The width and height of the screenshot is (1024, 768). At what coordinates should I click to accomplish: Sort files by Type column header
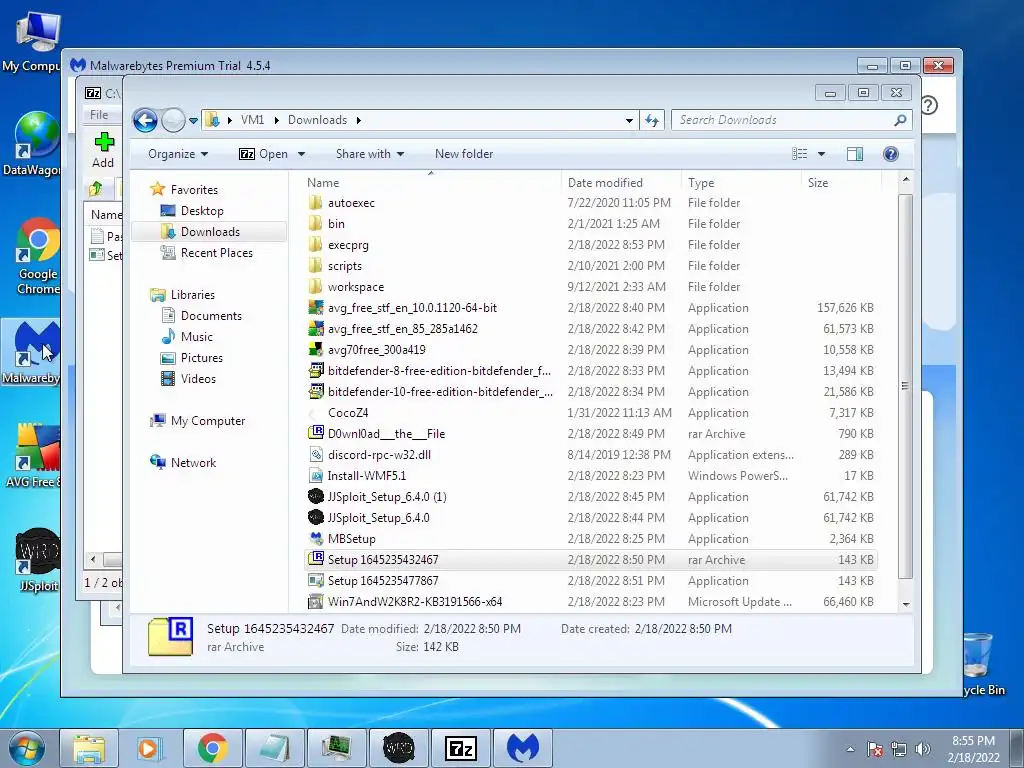coord(741,183)
